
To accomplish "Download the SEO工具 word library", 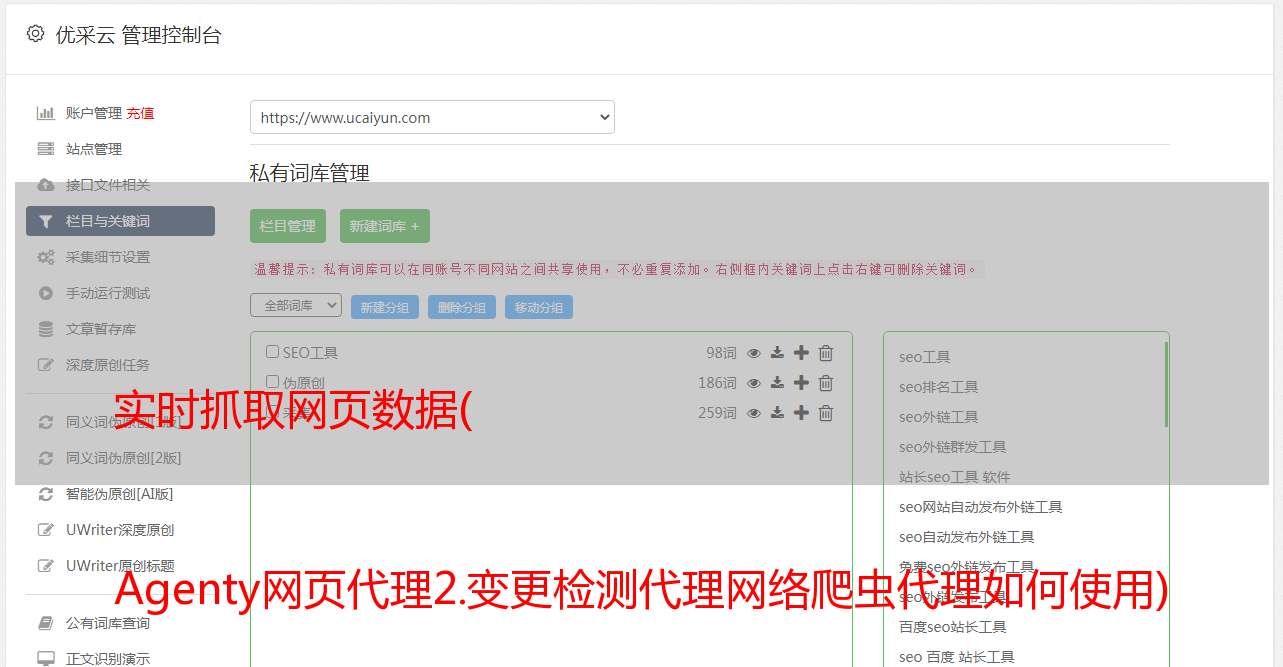I will tap(777, 353).
